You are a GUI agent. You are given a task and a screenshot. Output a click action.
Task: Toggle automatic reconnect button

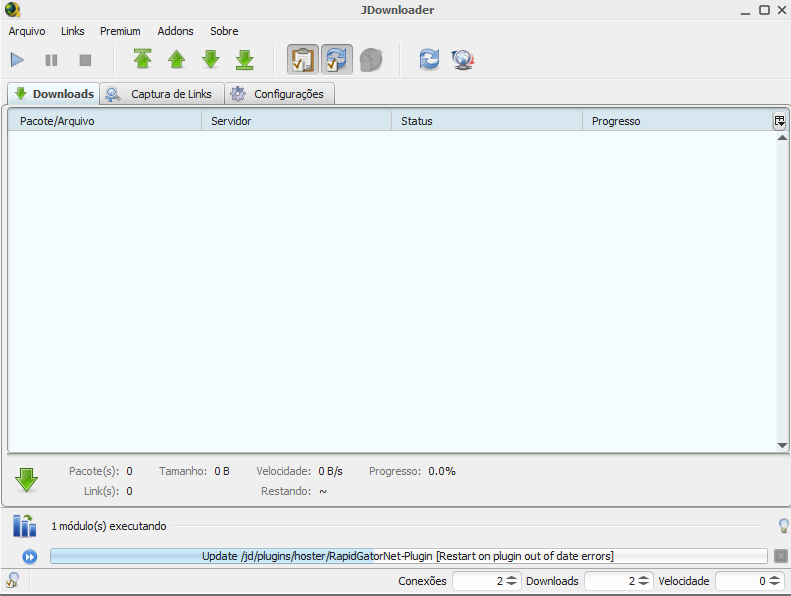tap(337, 60)
